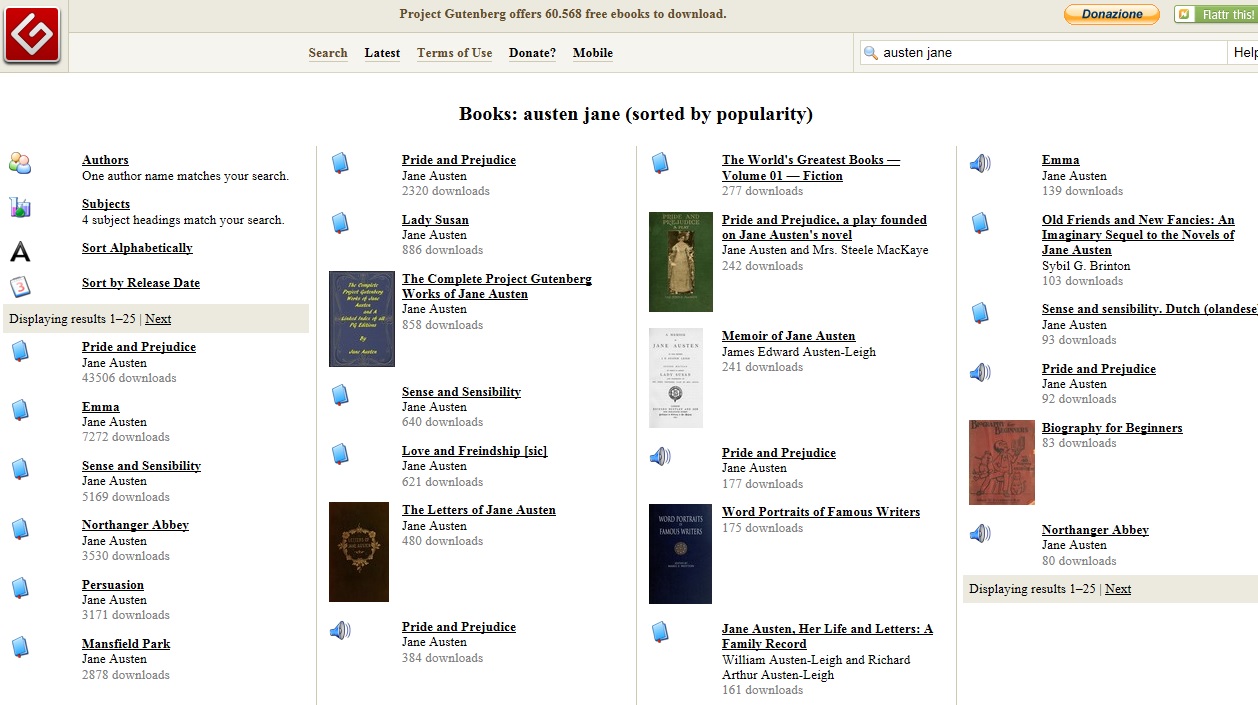Open the Mansfield Park book title link
The image size is (1258, 705).
[126, 644]
